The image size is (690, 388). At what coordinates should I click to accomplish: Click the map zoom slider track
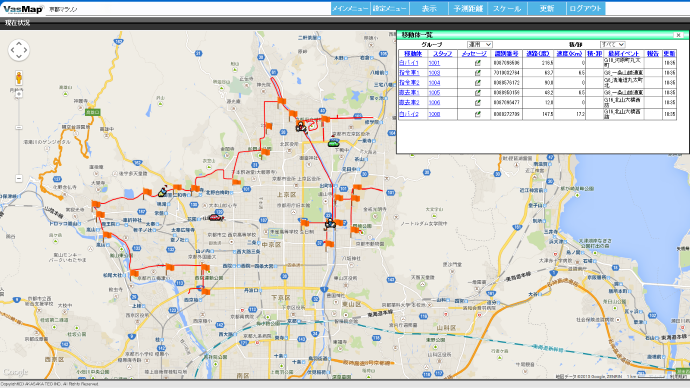pyautogui.click(x=19, y=136)
